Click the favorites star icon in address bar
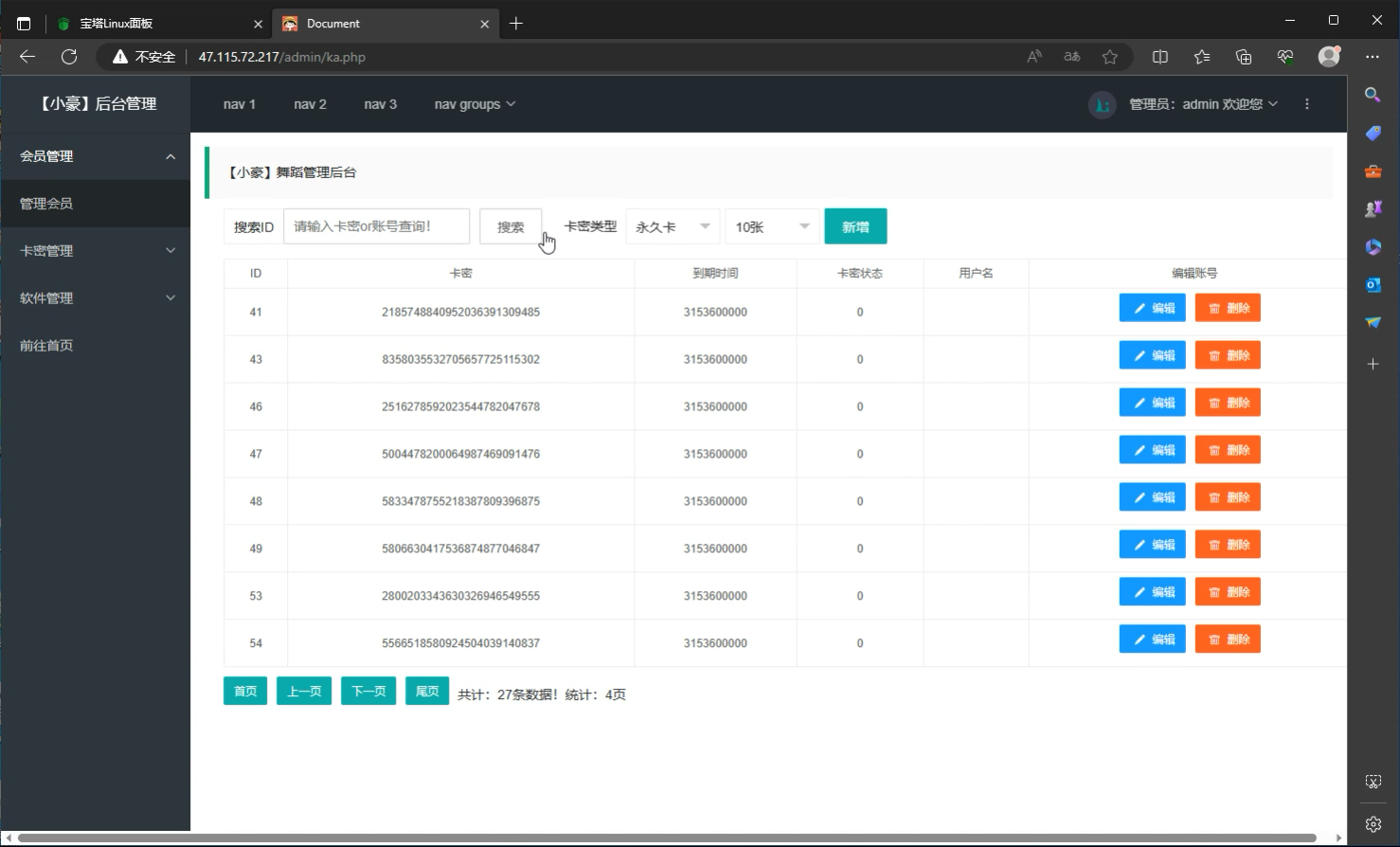The height and width of the screenshot is (847, 1400). click(x=1110, y=57)
